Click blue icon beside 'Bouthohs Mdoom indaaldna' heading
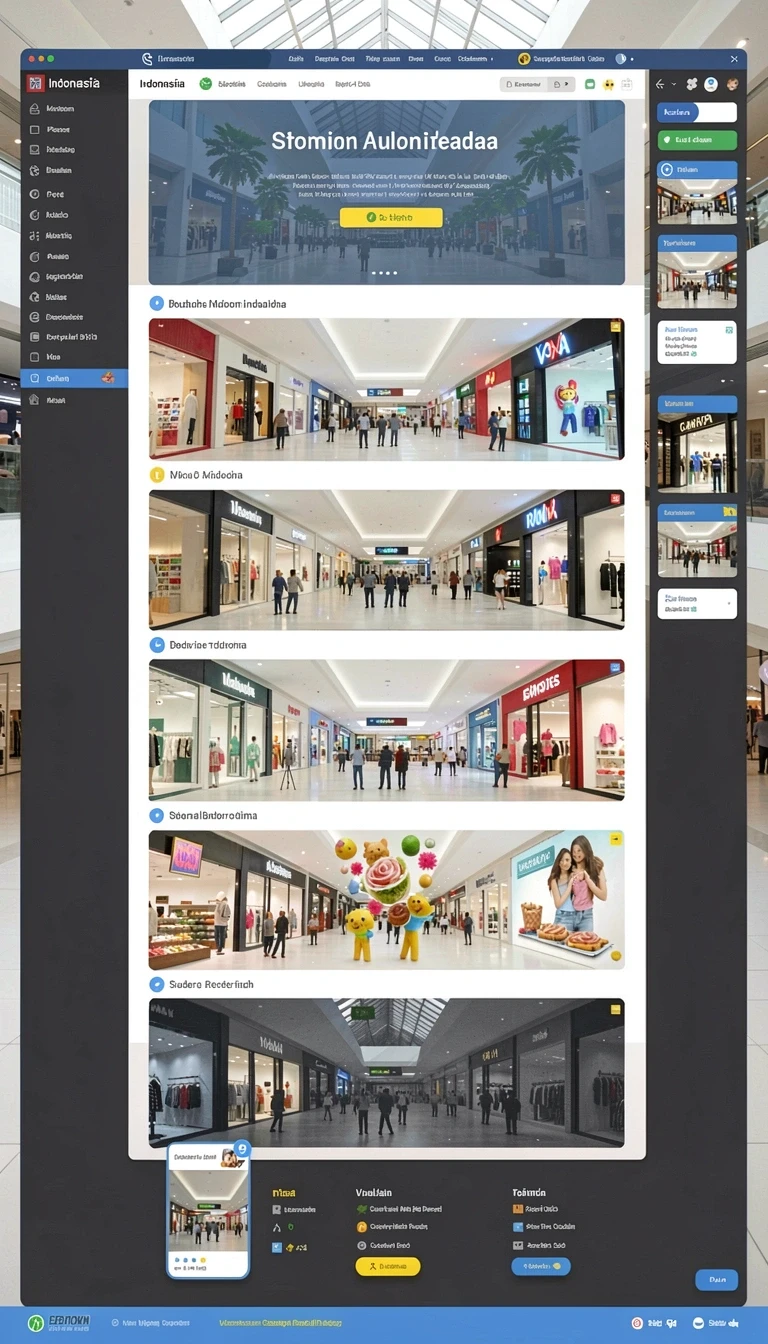 156,303
